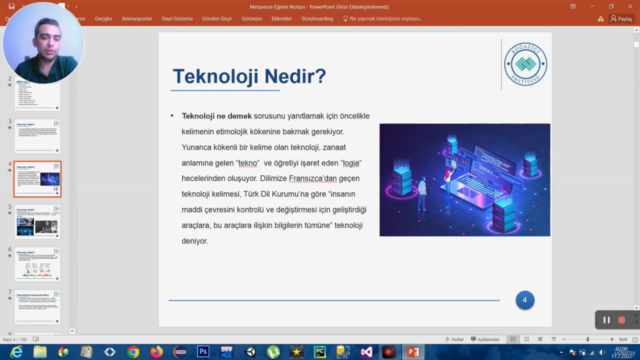Click the 'Ne yapmak istediğinizi söyleyin' search box

[382, 19]
